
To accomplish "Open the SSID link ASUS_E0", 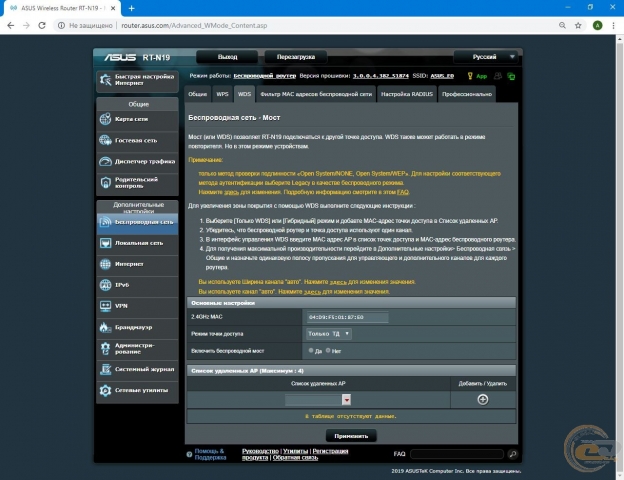I will point(442,76).
